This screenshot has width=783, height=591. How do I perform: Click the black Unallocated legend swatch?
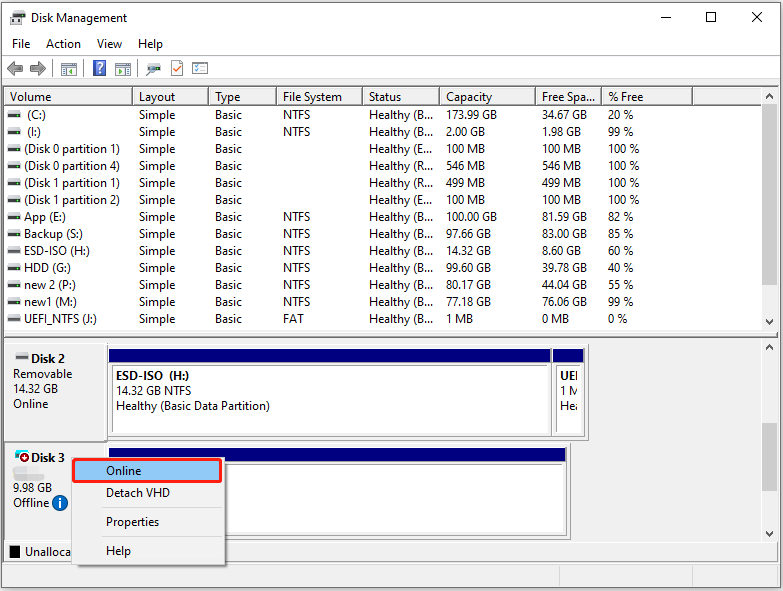tap(15, 552)
